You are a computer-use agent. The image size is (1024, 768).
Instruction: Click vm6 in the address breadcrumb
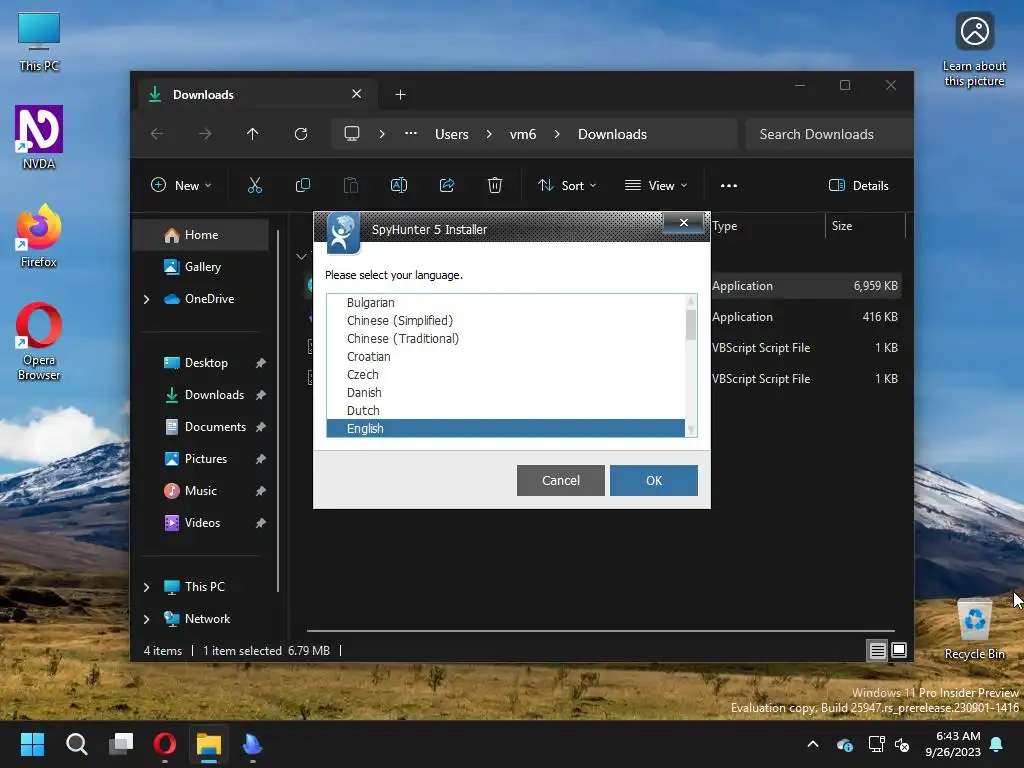522,134
